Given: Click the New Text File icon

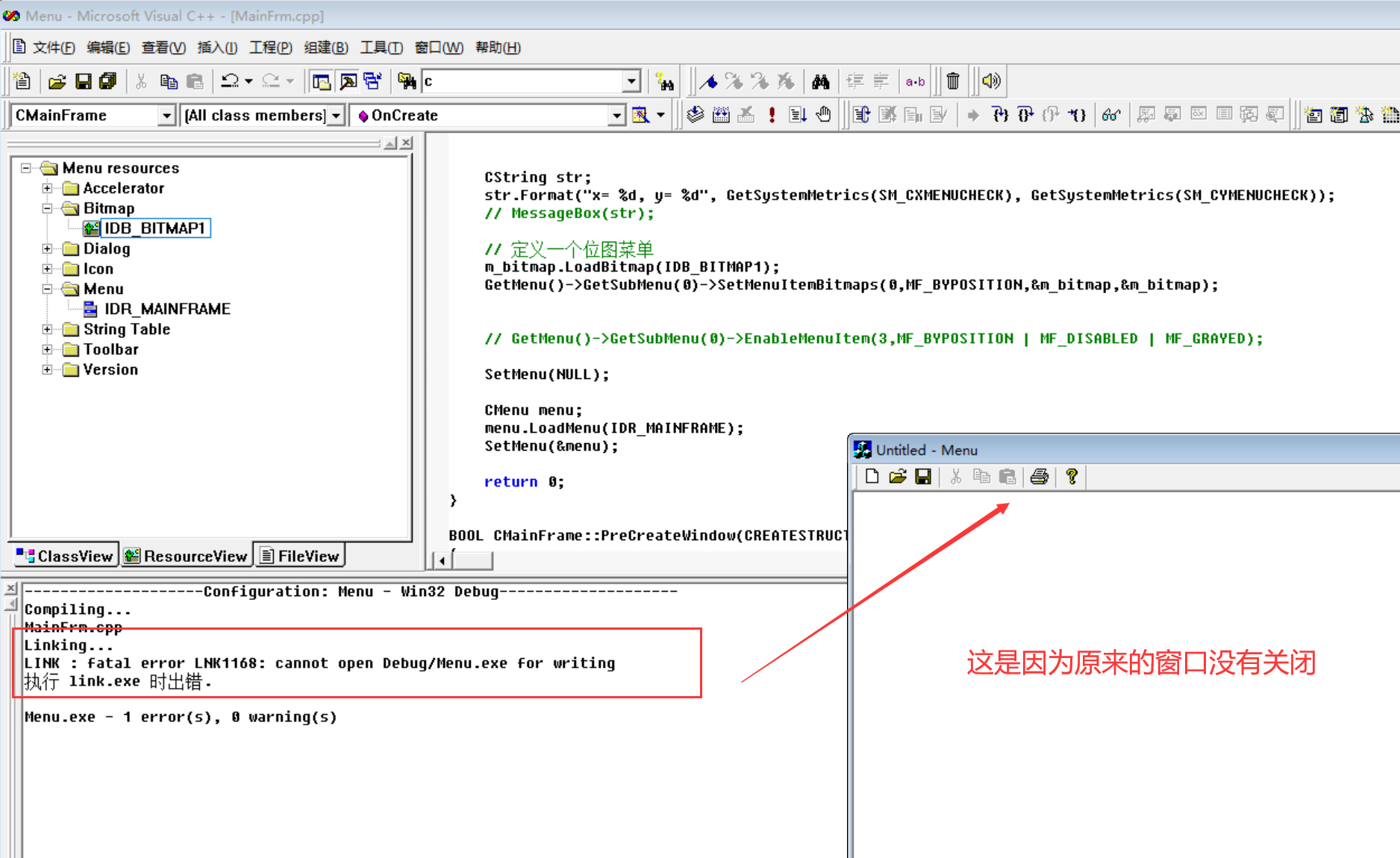Looking at the screenshot, I should click(22, 81).
